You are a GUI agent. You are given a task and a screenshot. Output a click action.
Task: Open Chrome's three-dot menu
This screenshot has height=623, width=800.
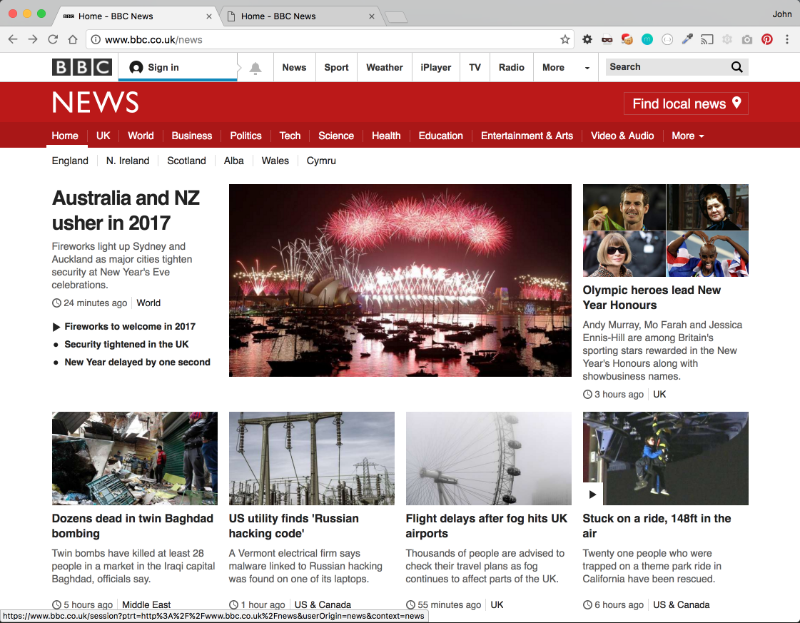[x=787, y=39]
